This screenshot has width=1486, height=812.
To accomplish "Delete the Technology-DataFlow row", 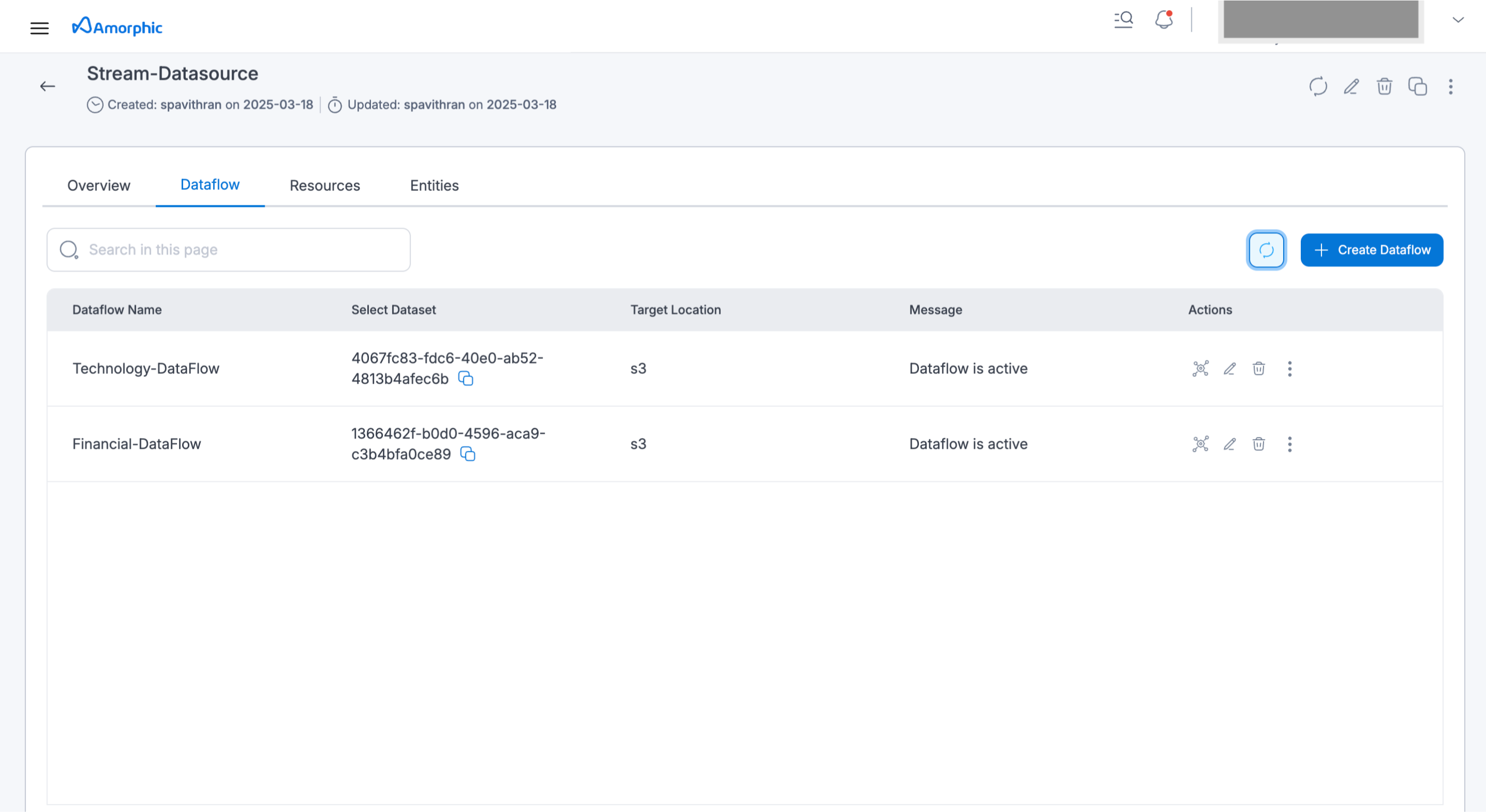I will point(1259,368).
